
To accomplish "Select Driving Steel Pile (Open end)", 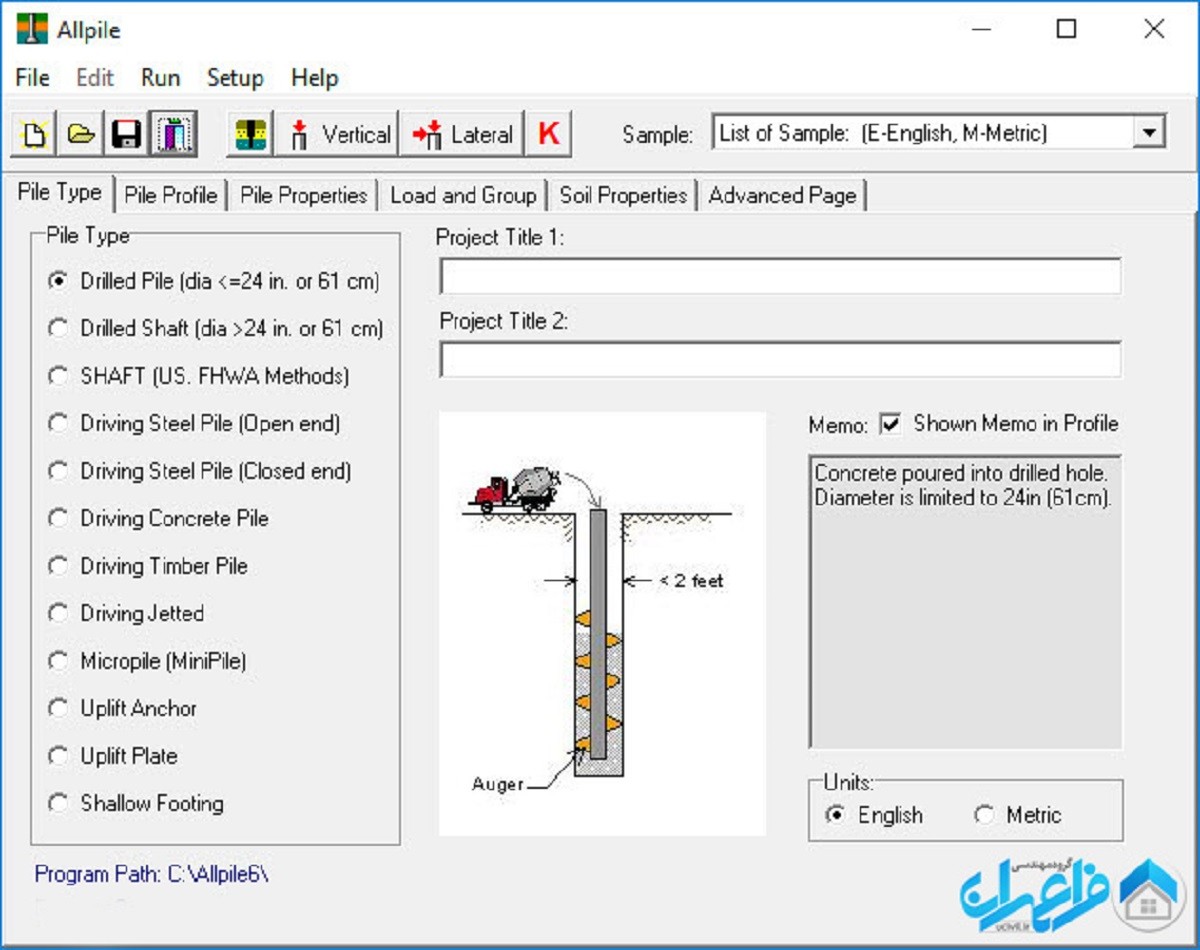I will click(195, 423).
